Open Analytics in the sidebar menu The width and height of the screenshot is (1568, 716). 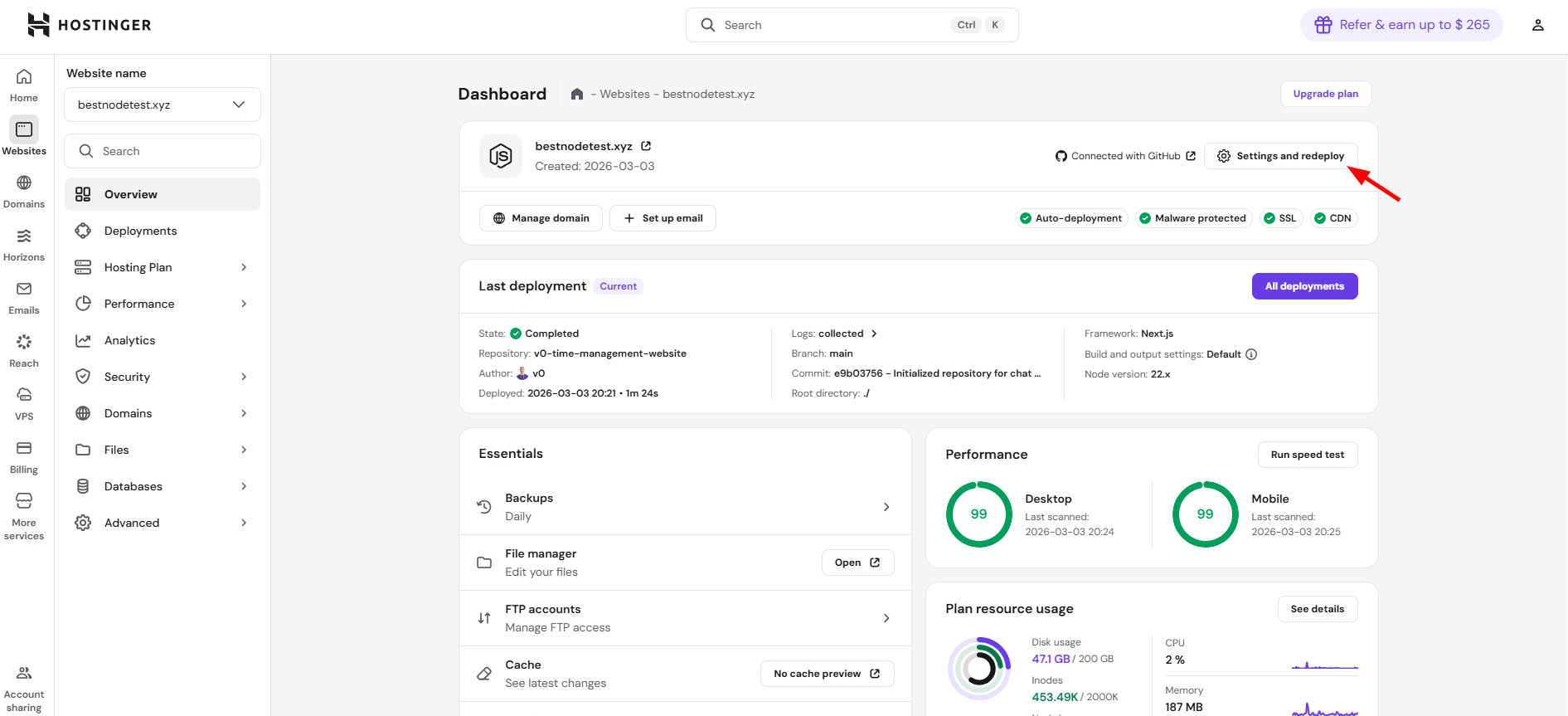click(130, 340)
